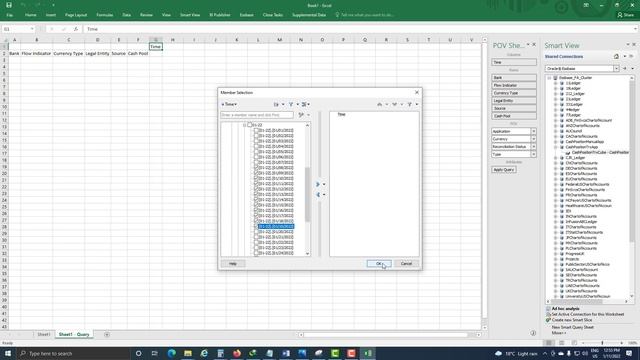Cancel the Member Selection dialog
The image size is (640, 360).
pos(406,264)
